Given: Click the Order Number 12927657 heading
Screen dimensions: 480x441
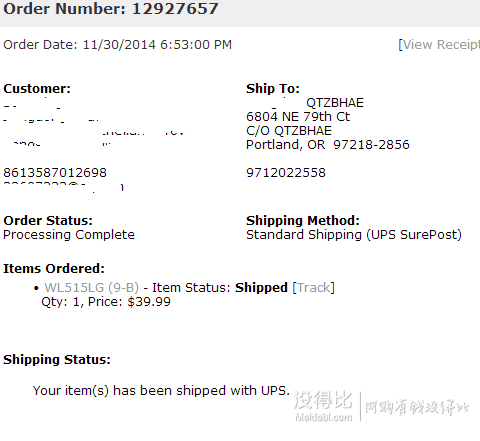Looking at the screenshot, I should 111,8.
